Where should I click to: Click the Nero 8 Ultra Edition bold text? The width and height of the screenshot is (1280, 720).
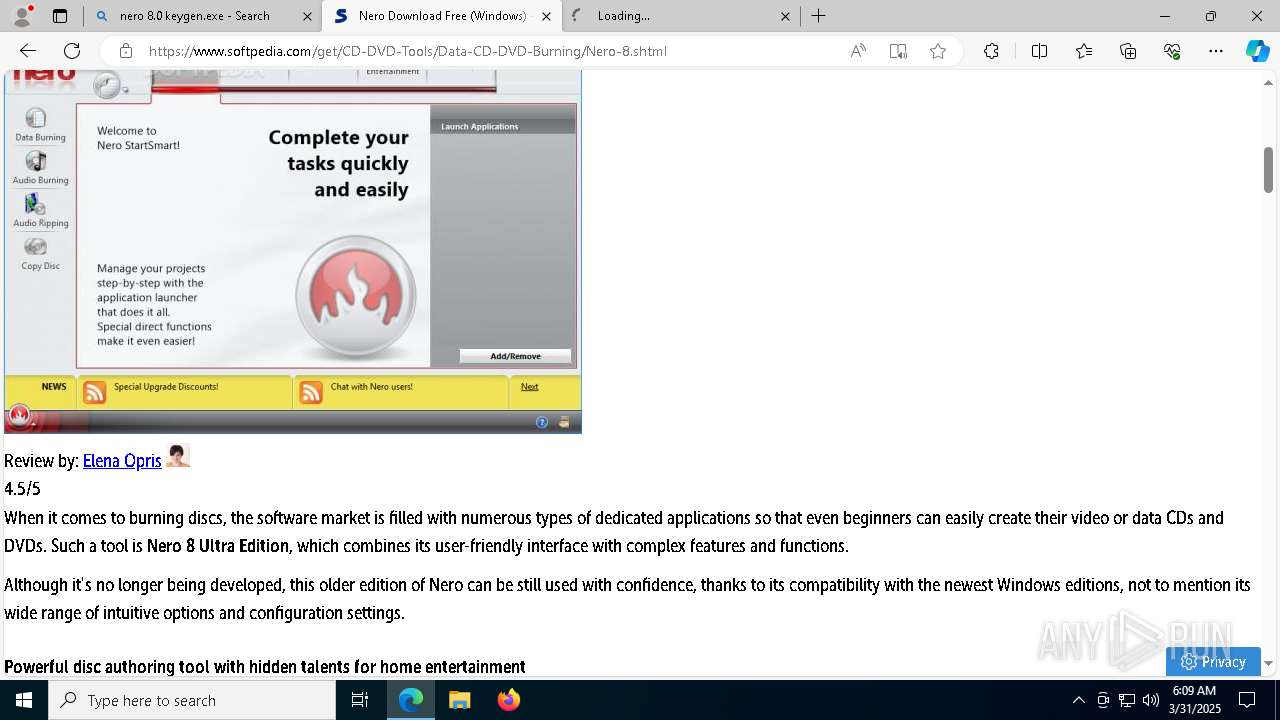click(218, 546)
